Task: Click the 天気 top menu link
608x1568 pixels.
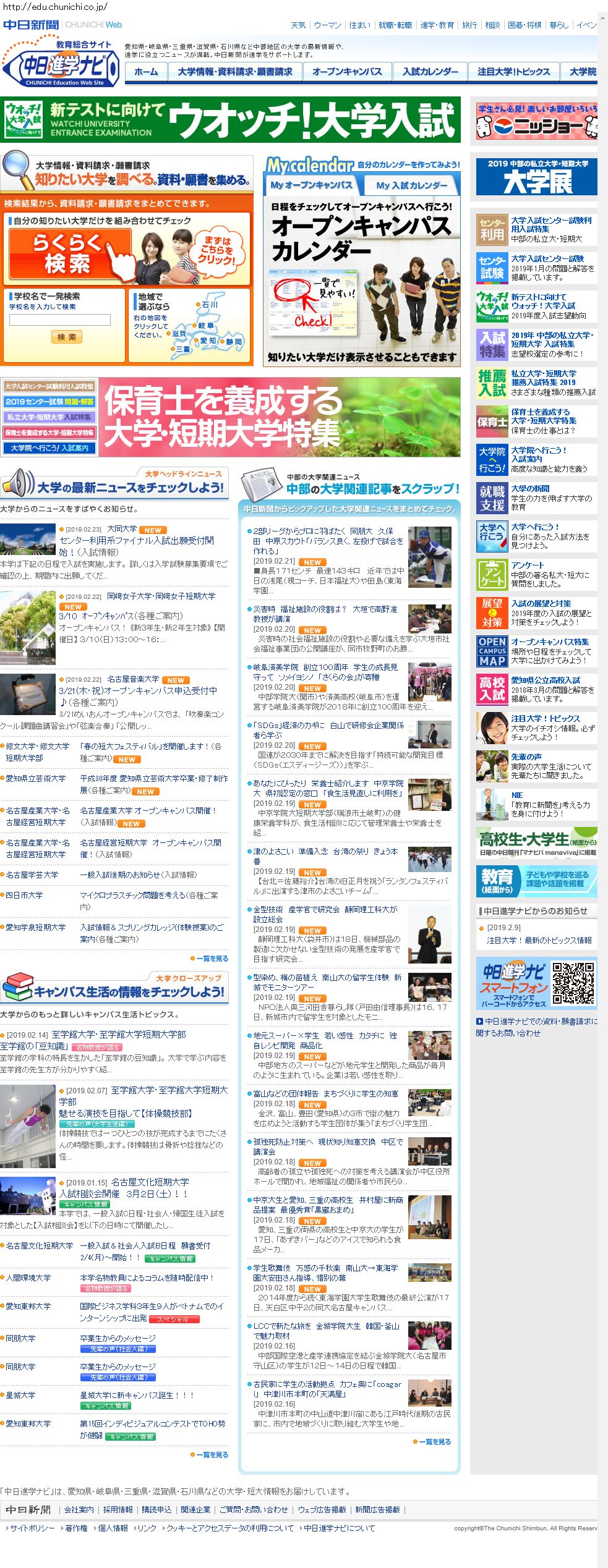Action: pyautogui.click(x=298, y=25)
